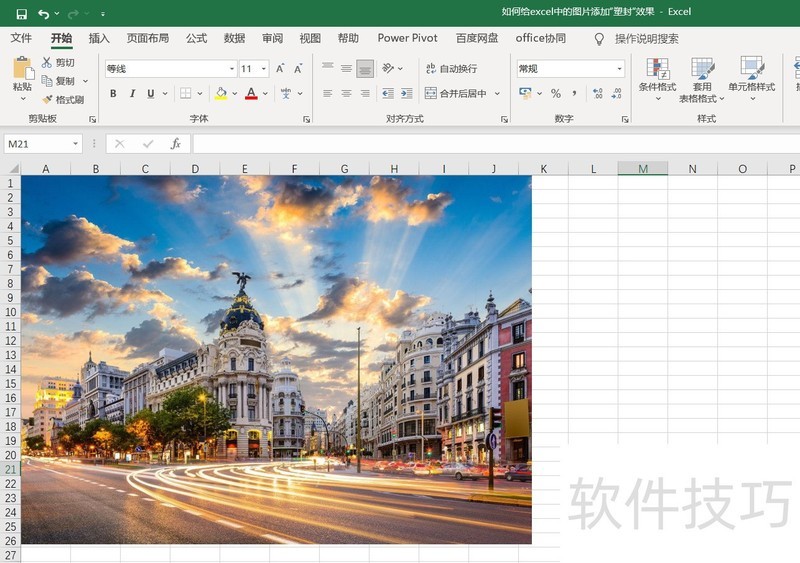The height and width of the screenshot is (563, 800).
Task: Toggle Underline formatting
Action: pyautogui.click(x=151, y=93)
